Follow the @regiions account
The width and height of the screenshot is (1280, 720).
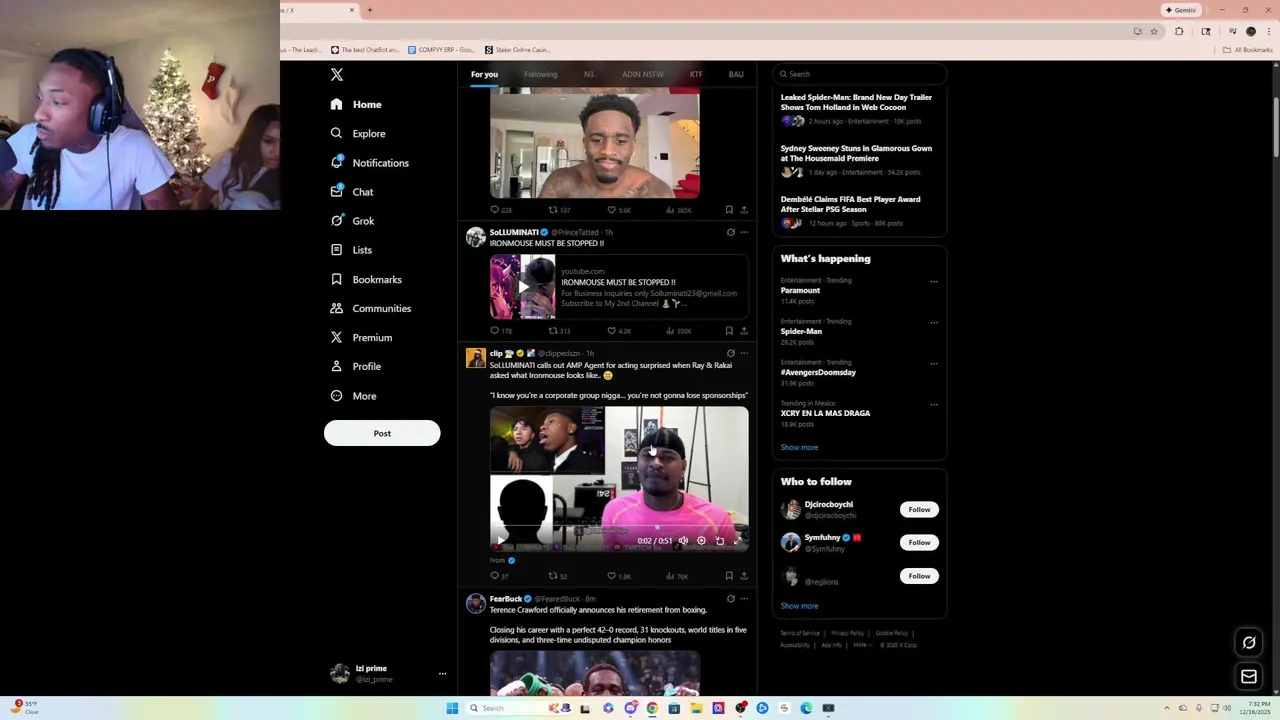point(919,576)
